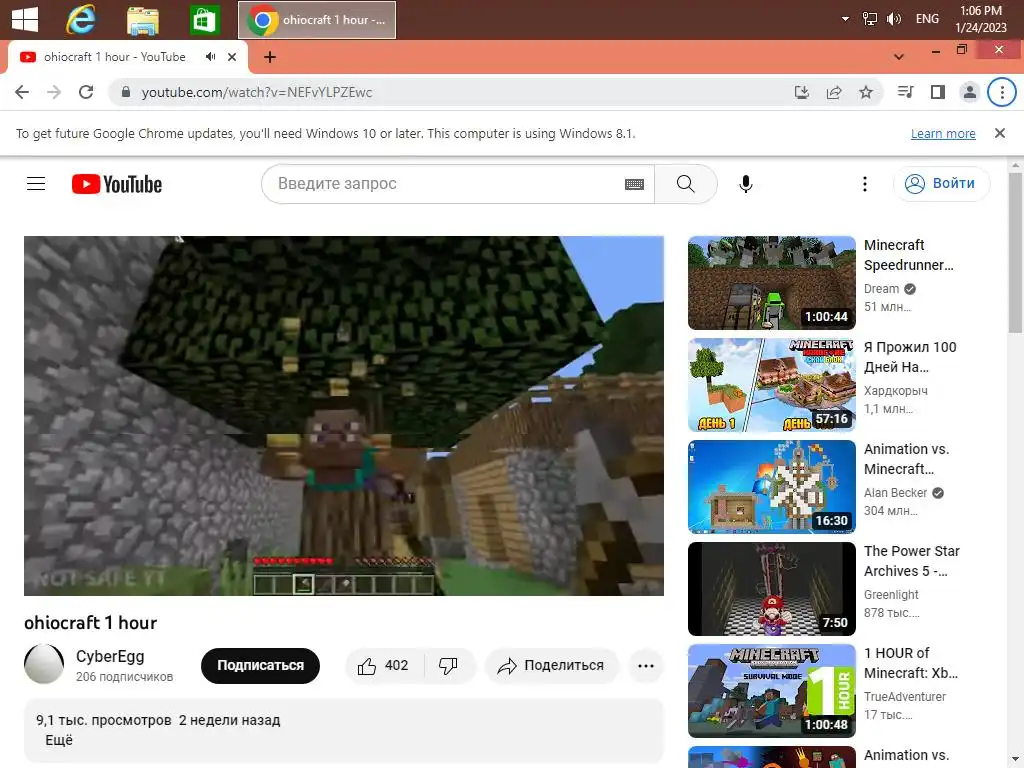Image resolution: width=1024 pixels, height=768 pixels.
Task: Select the ohiocraft 1 hour browser tab
Action: (127, 57)
